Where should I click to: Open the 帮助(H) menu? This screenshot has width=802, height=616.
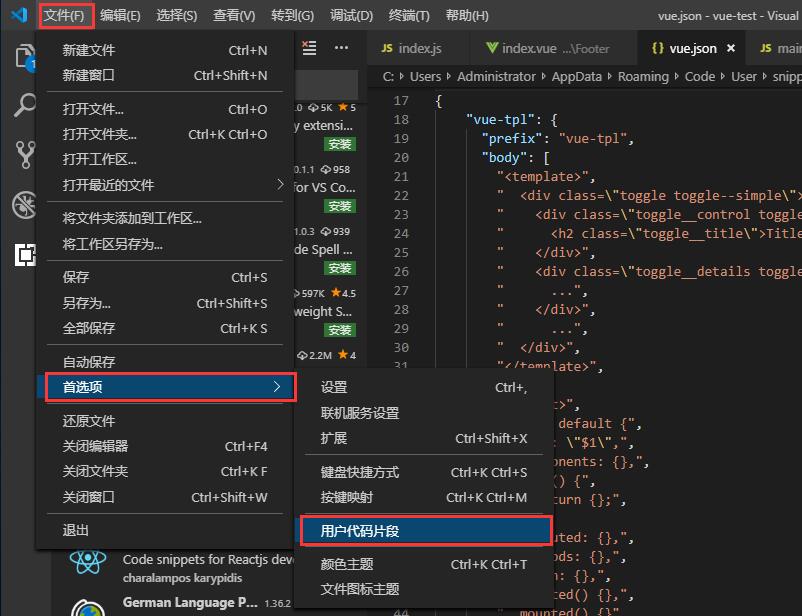point(467,15)
